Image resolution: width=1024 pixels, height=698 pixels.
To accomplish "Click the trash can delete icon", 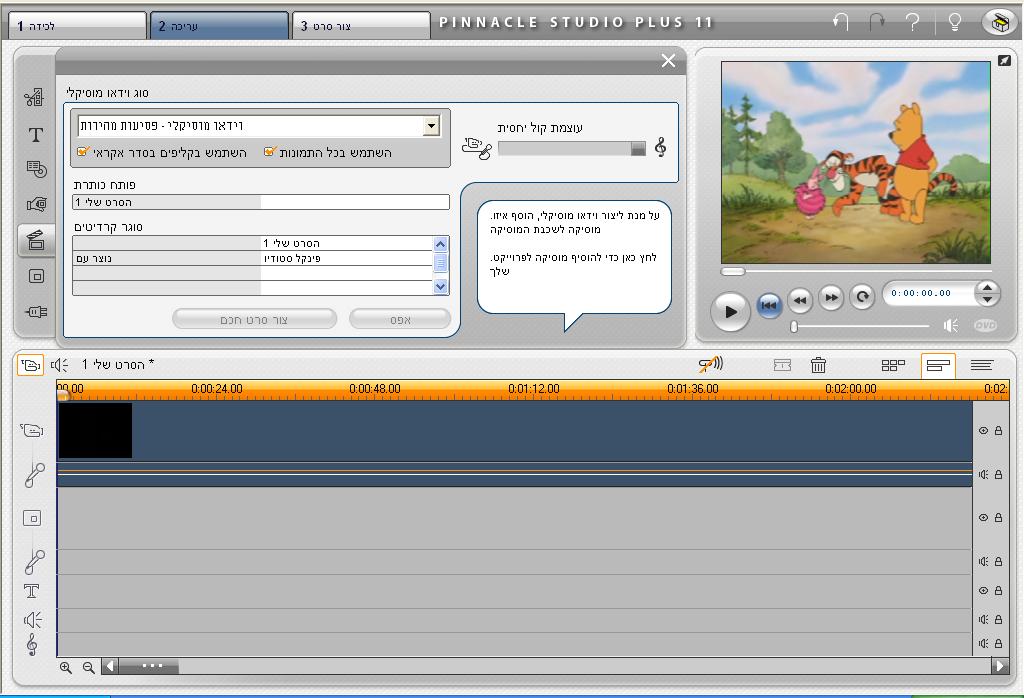I will pyautogui.click(x=818, y=365).
